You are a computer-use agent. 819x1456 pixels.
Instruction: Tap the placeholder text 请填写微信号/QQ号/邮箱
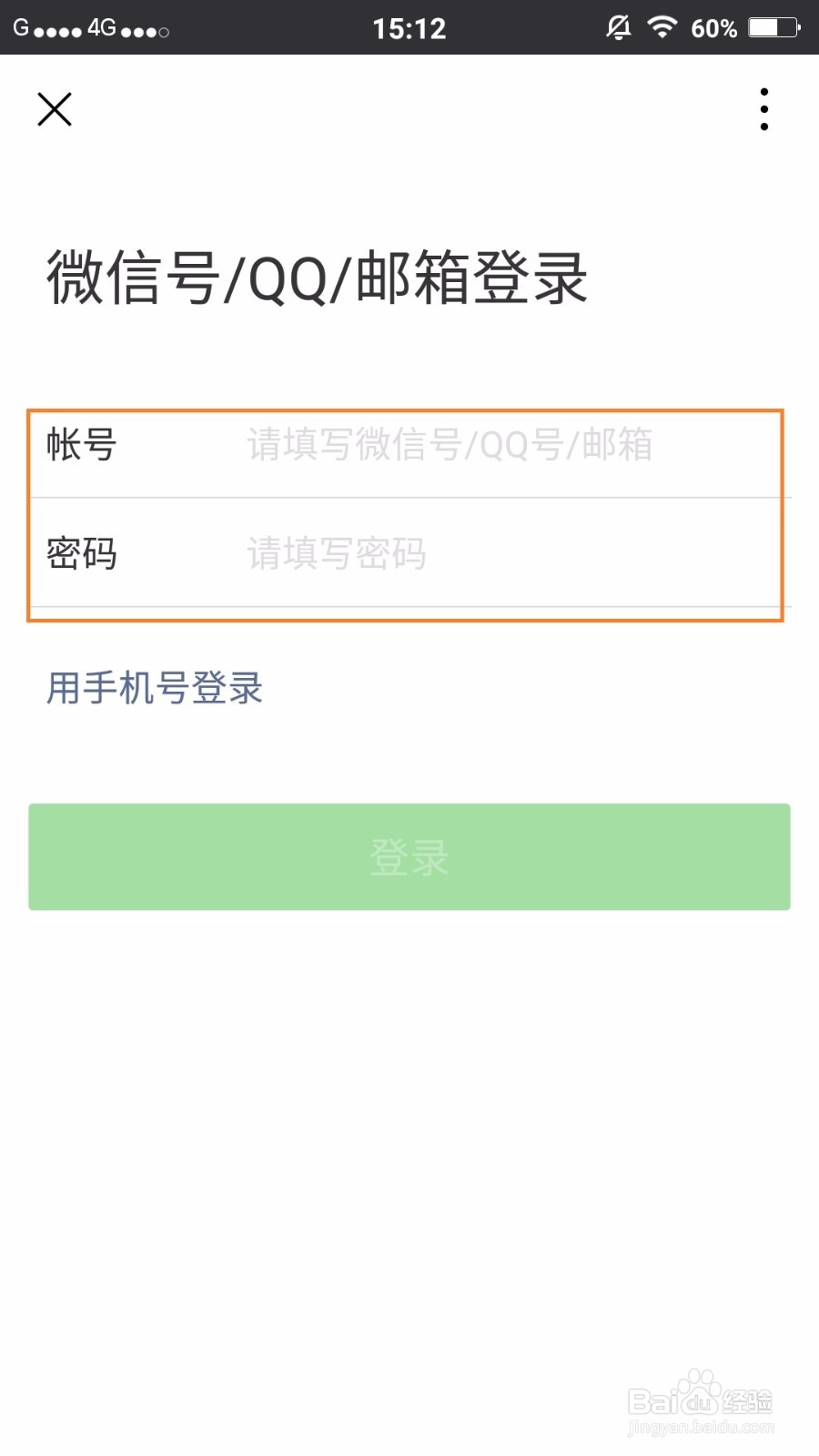(450, 448)
